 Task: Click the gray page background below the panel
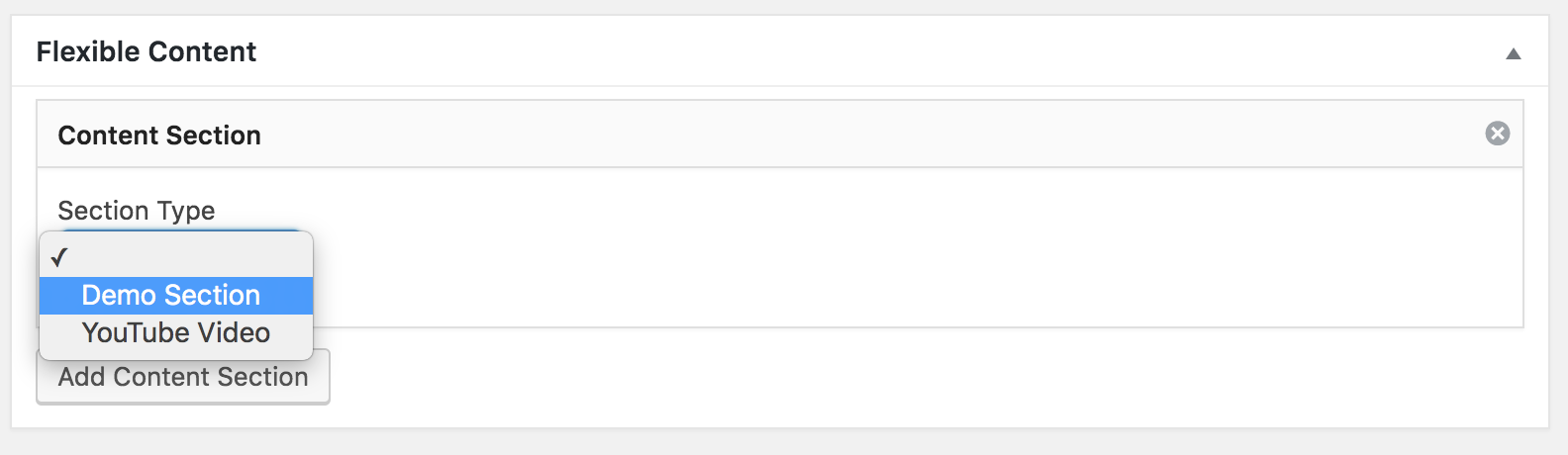point(792,443)
